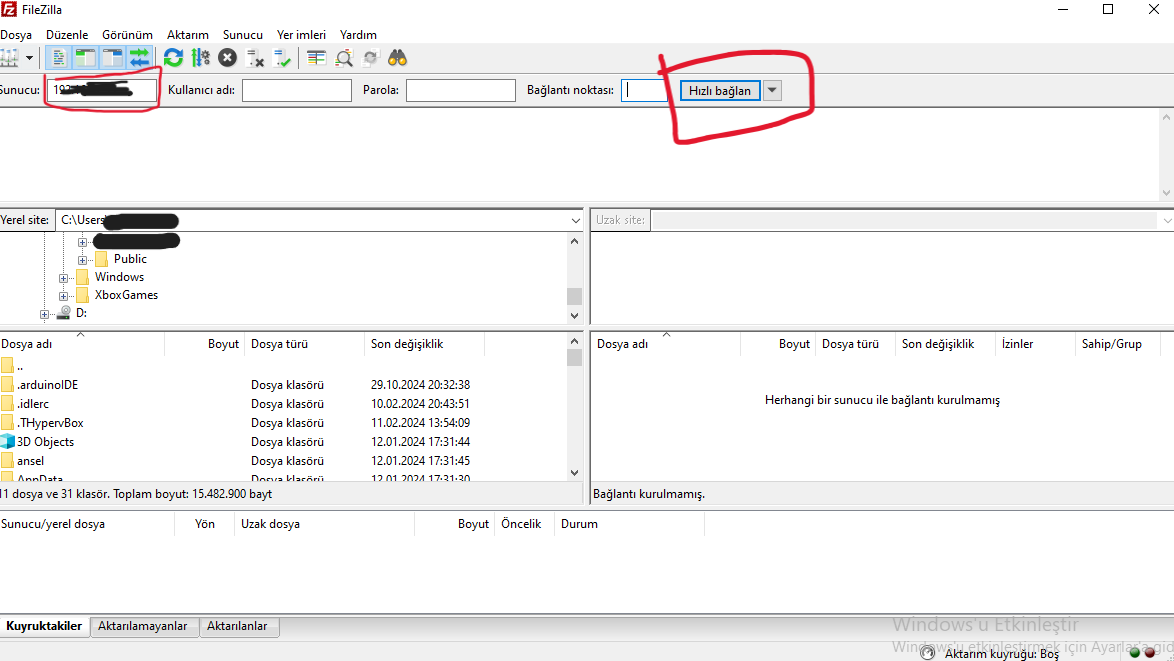This screenshot has width=1174, height=661.
Task: Sort remote files by İzinler column
Action: pos(1035,344)
